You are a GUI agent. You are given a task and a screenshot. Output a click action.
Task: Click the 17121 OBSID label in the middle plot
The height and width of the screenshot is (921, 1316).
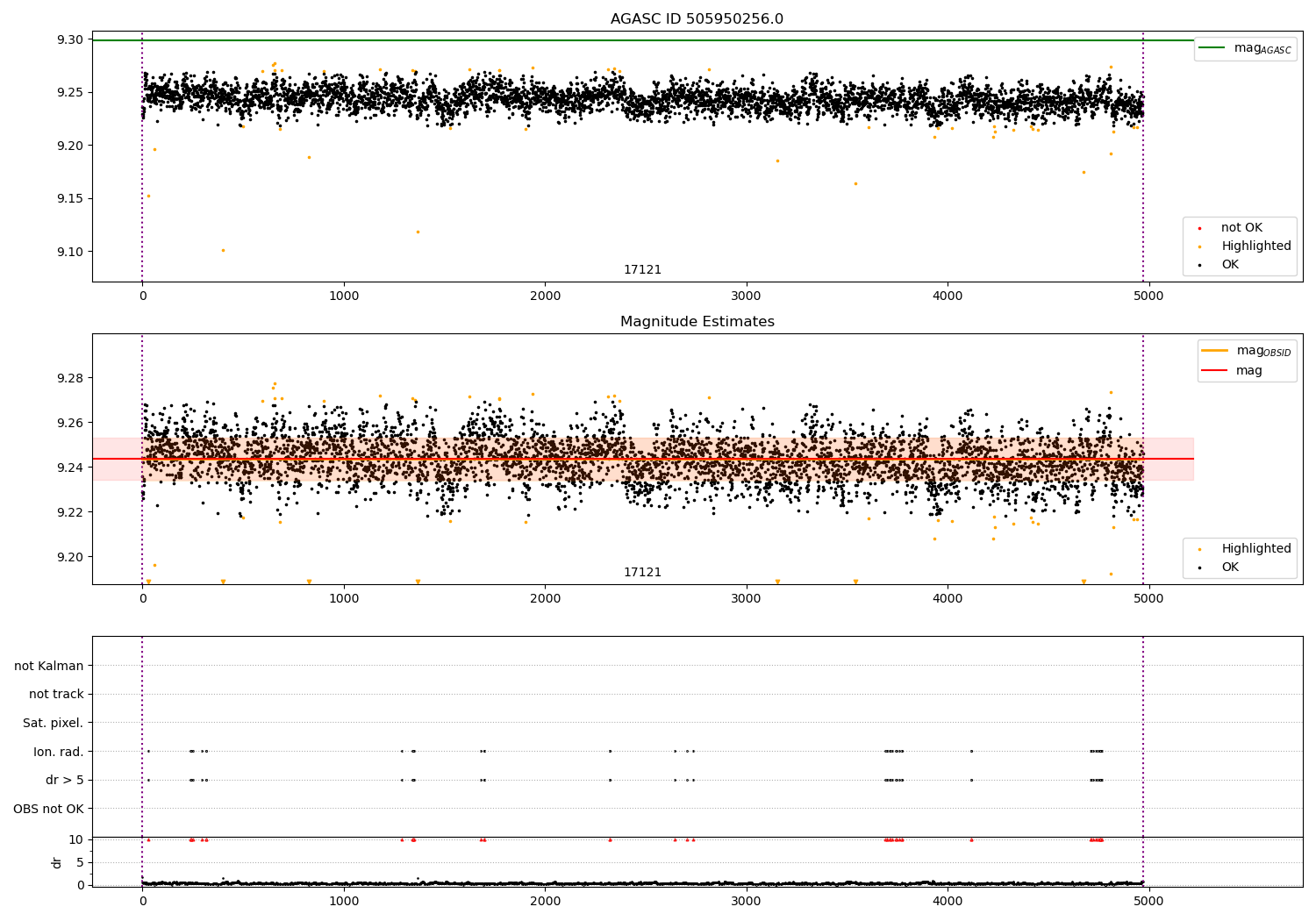[x=642, y=573]
